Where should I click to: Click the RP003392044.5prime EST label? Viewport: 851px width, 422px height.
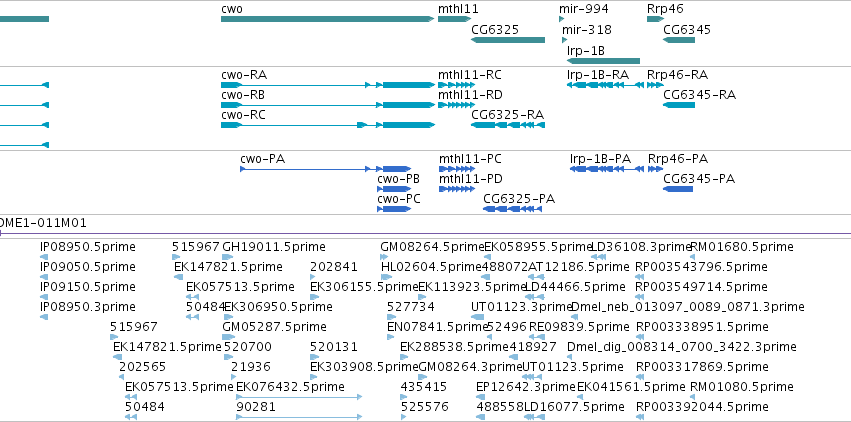click(702, 407)
